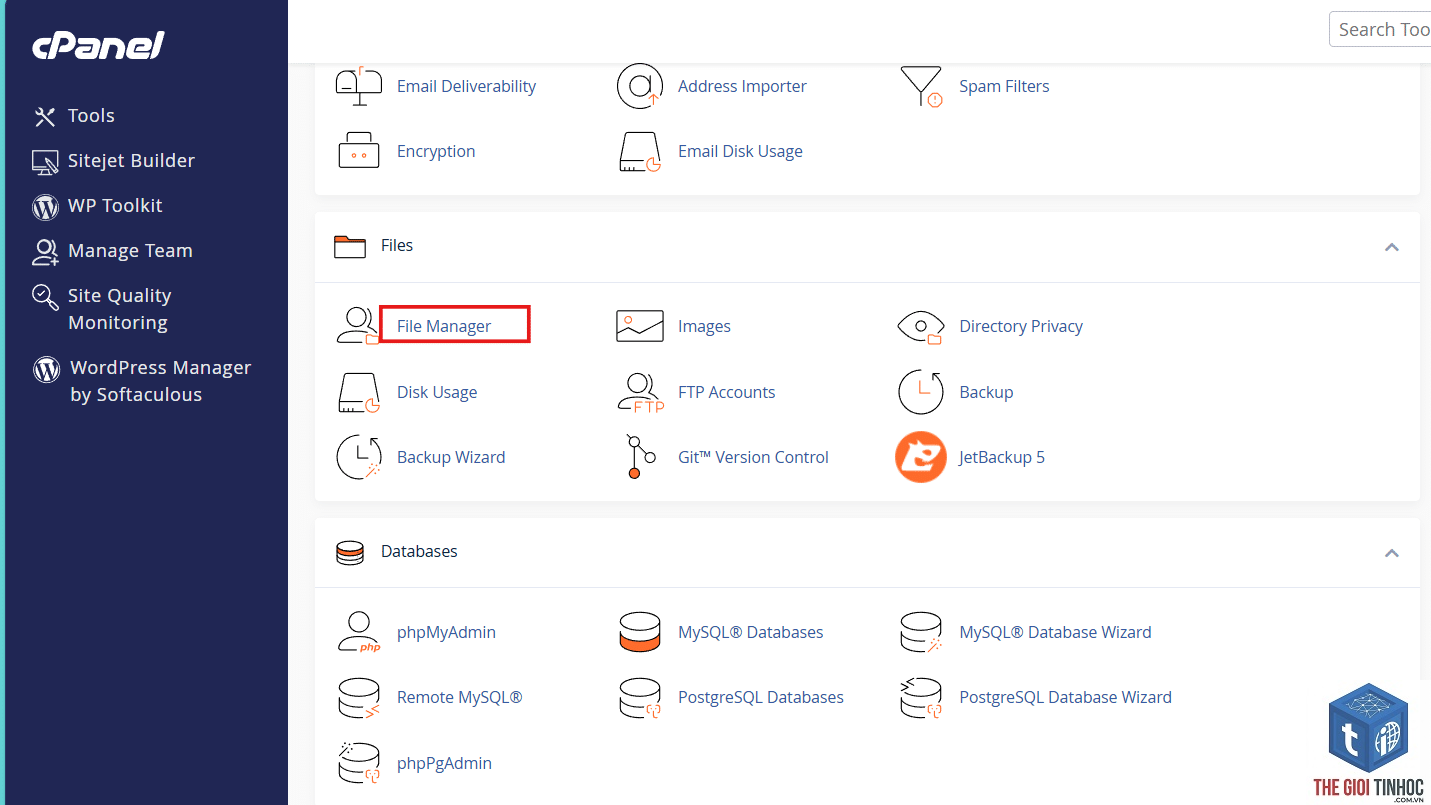Click the orange JetBackup 5 icon

[x=921, y=457]
